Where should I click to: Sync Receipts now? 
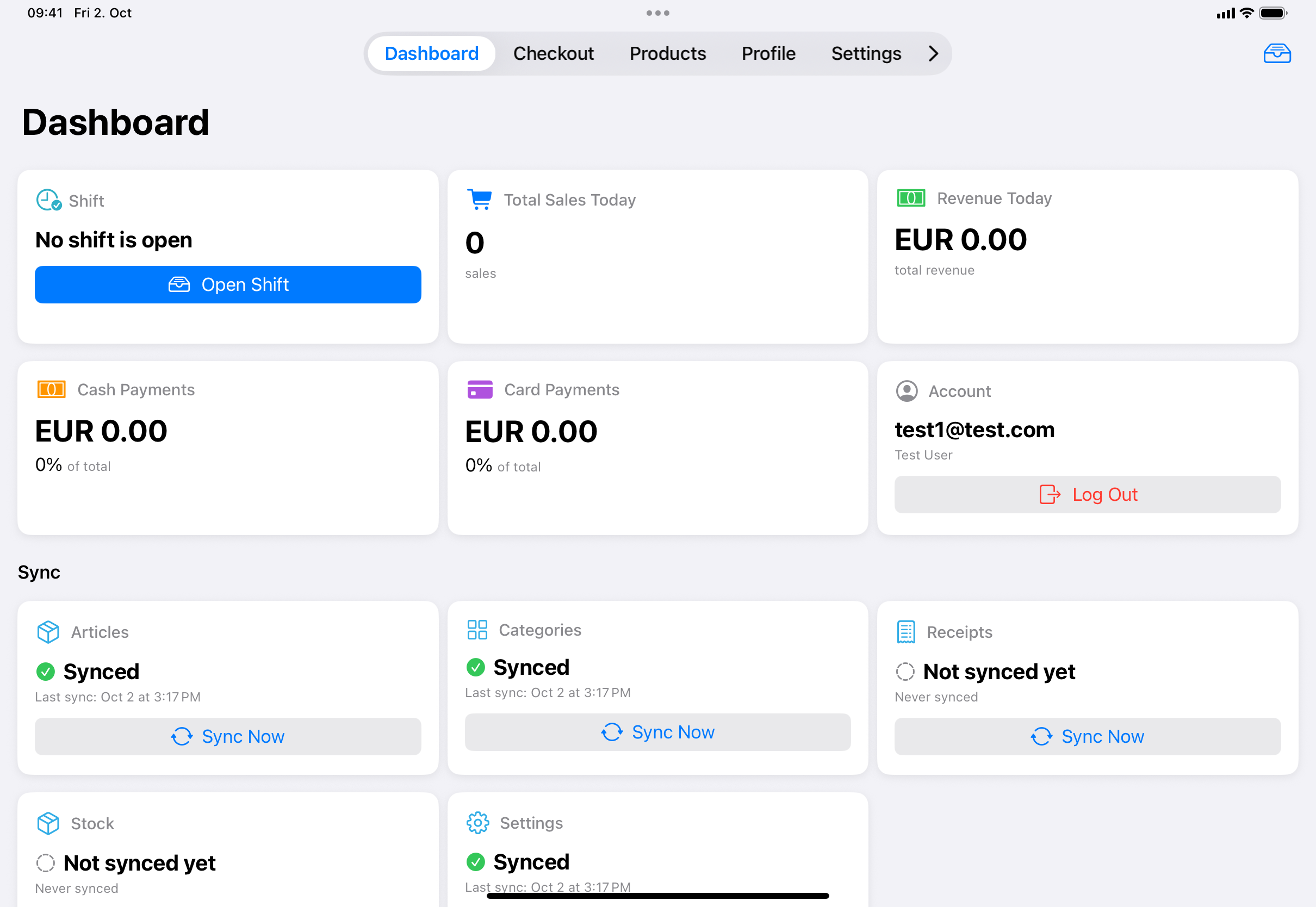click(x=1087, y=736)
